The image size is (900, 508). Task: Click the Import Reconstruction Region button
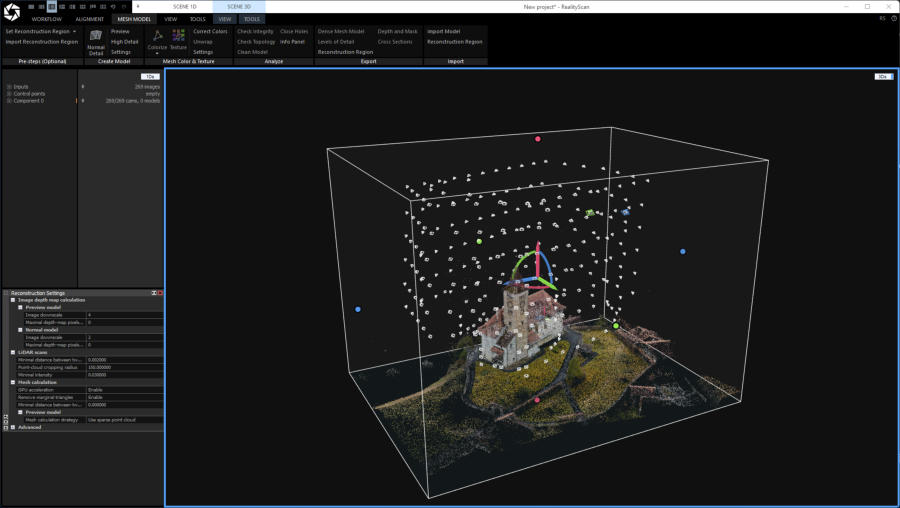(41, 42)
